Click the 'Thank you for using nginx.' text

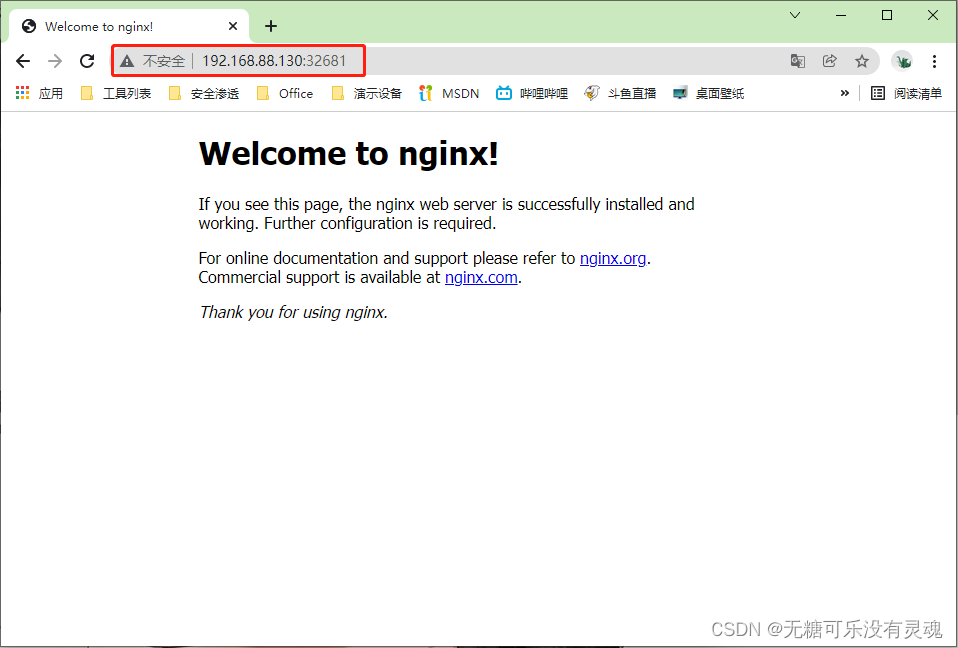coord(293,312)
